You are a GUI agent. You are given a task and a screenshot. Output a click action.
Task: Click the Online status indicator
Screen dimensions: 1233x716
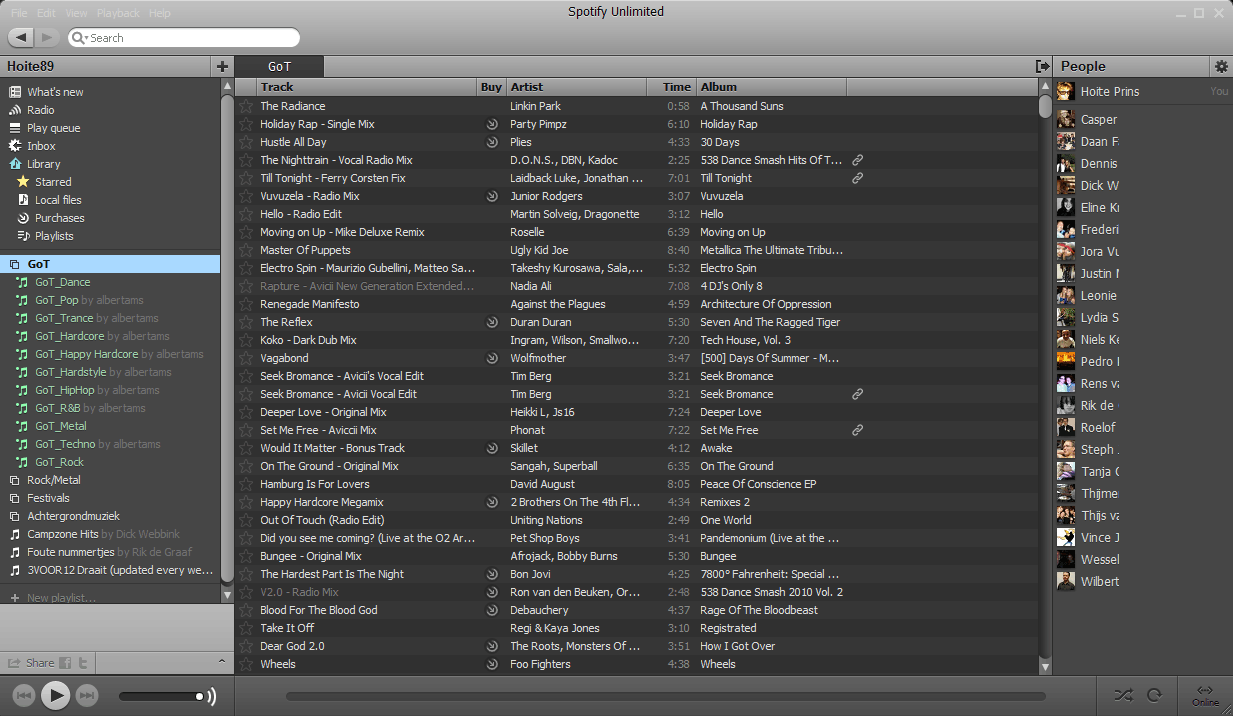(1205, 695)
